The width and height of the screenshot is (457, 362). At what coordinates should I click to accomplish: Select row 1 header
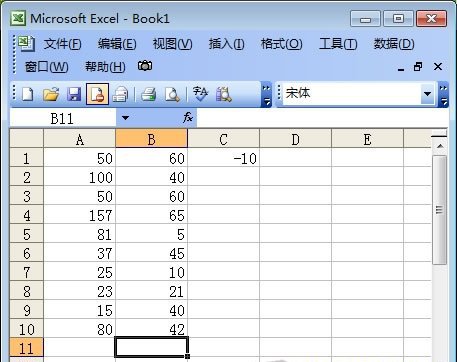pos(27,158)
